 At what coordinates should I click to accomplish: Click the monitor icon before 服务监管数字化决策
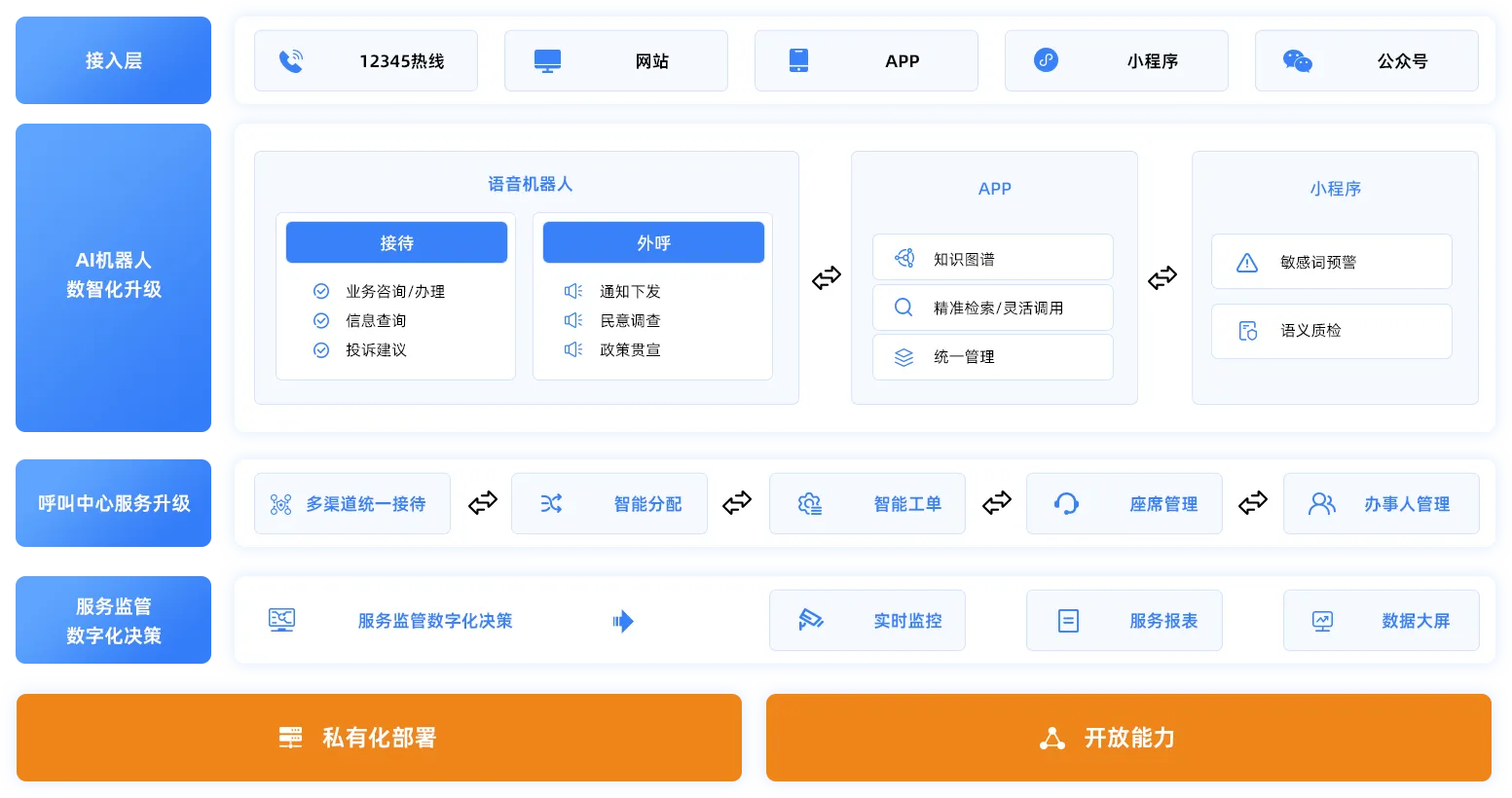(281, 620)
